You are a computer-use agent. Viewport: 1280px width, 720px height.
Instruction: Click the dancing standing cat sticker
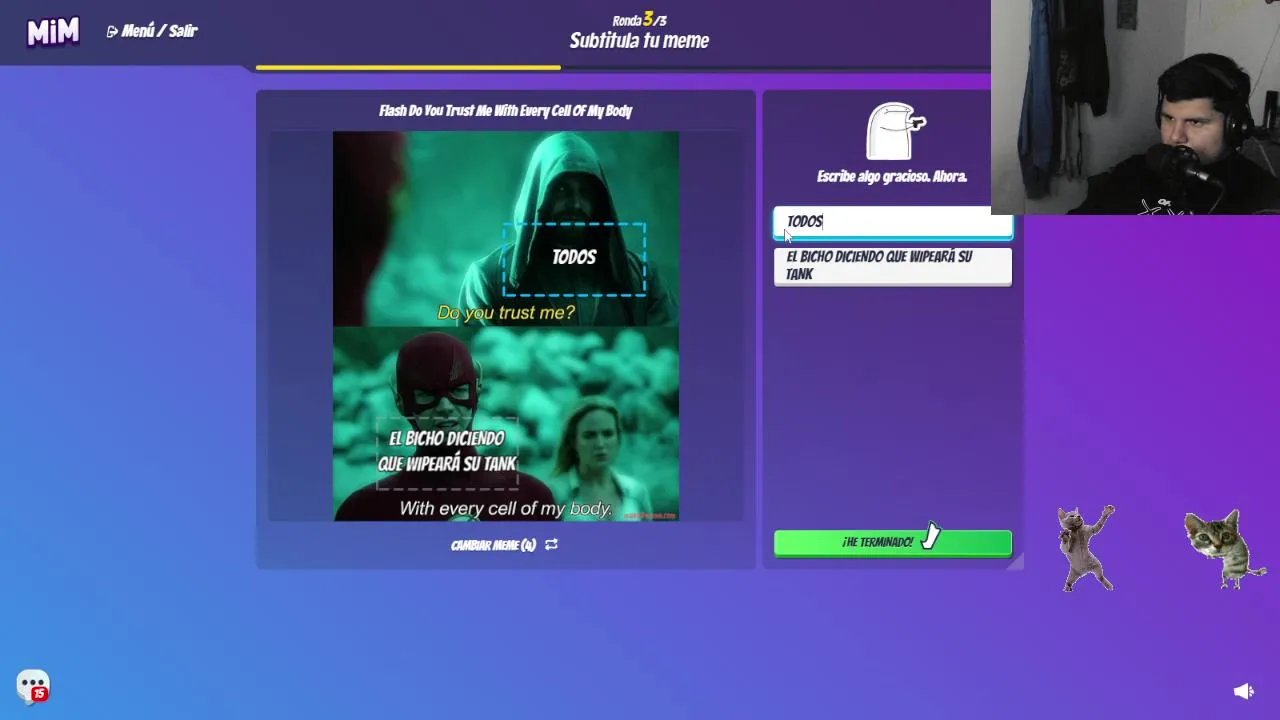1087,547
